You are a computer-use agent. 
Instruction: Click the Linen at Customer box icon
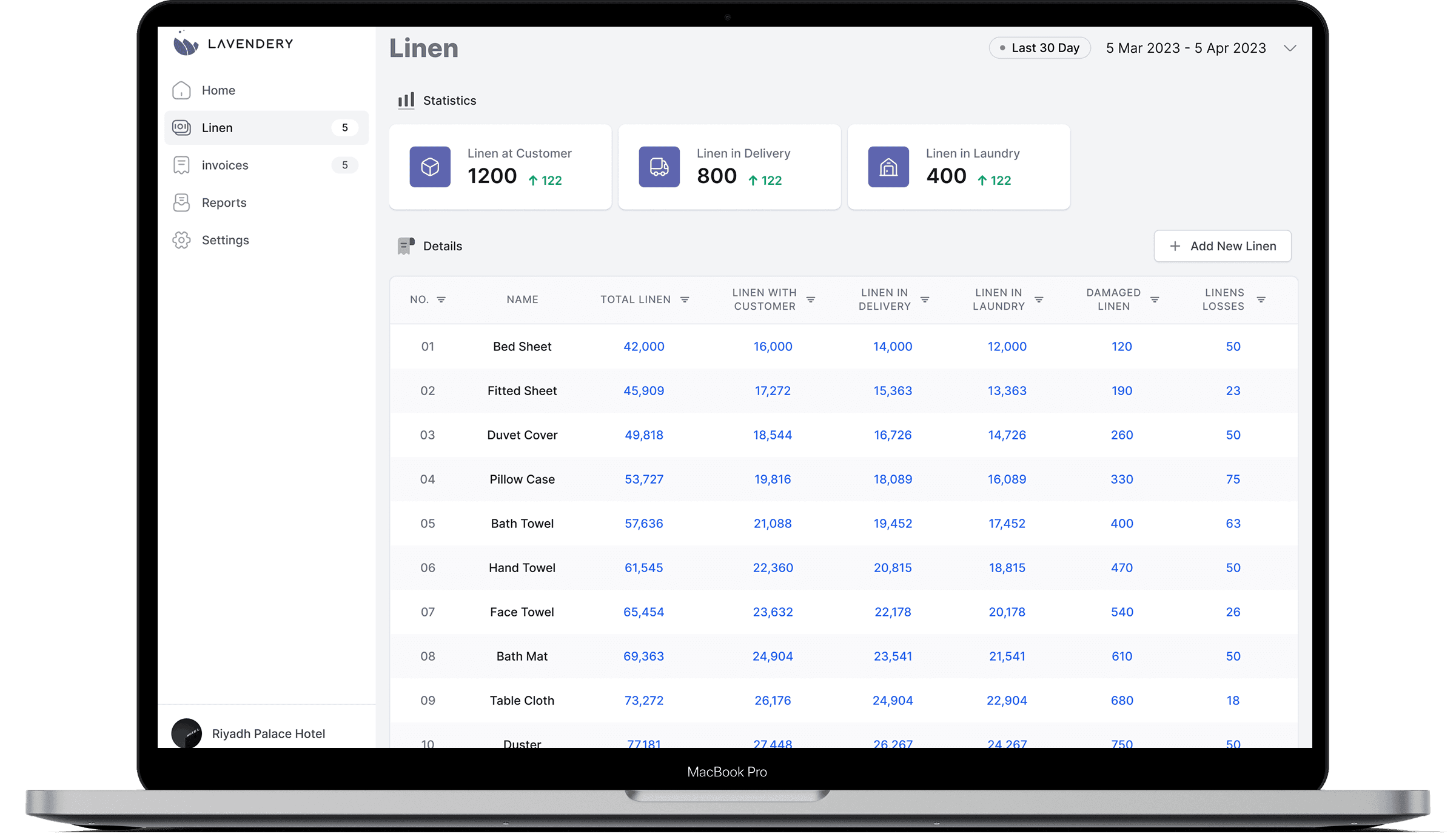pyautogui.click(x=430, y=167)
